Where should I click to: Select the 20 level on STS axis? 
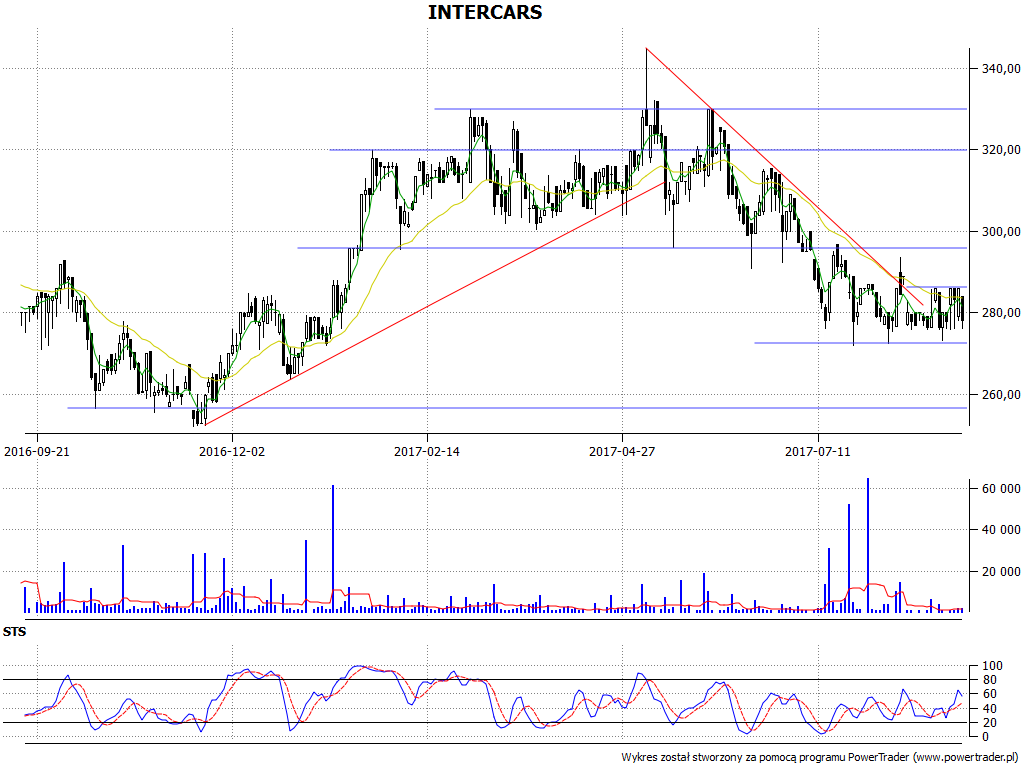(989, 723)
